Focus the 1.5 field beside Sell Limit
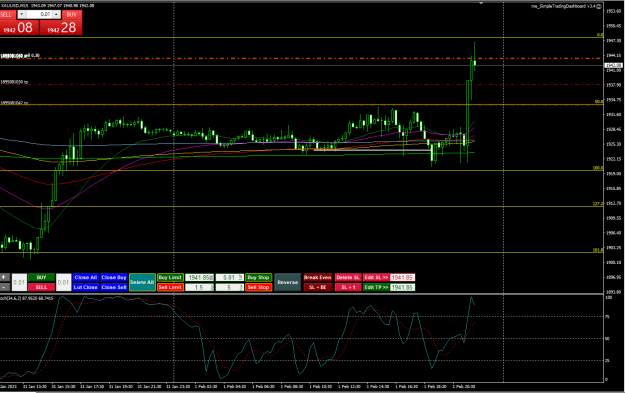This screenshot has width=625, height=393. (199, 287)
